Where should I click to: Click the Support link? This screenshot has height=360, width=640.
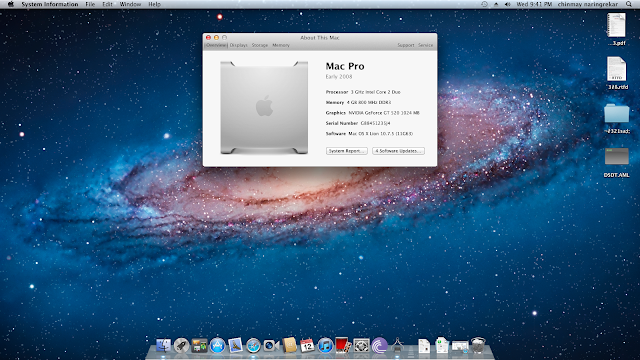click(406, 45)
